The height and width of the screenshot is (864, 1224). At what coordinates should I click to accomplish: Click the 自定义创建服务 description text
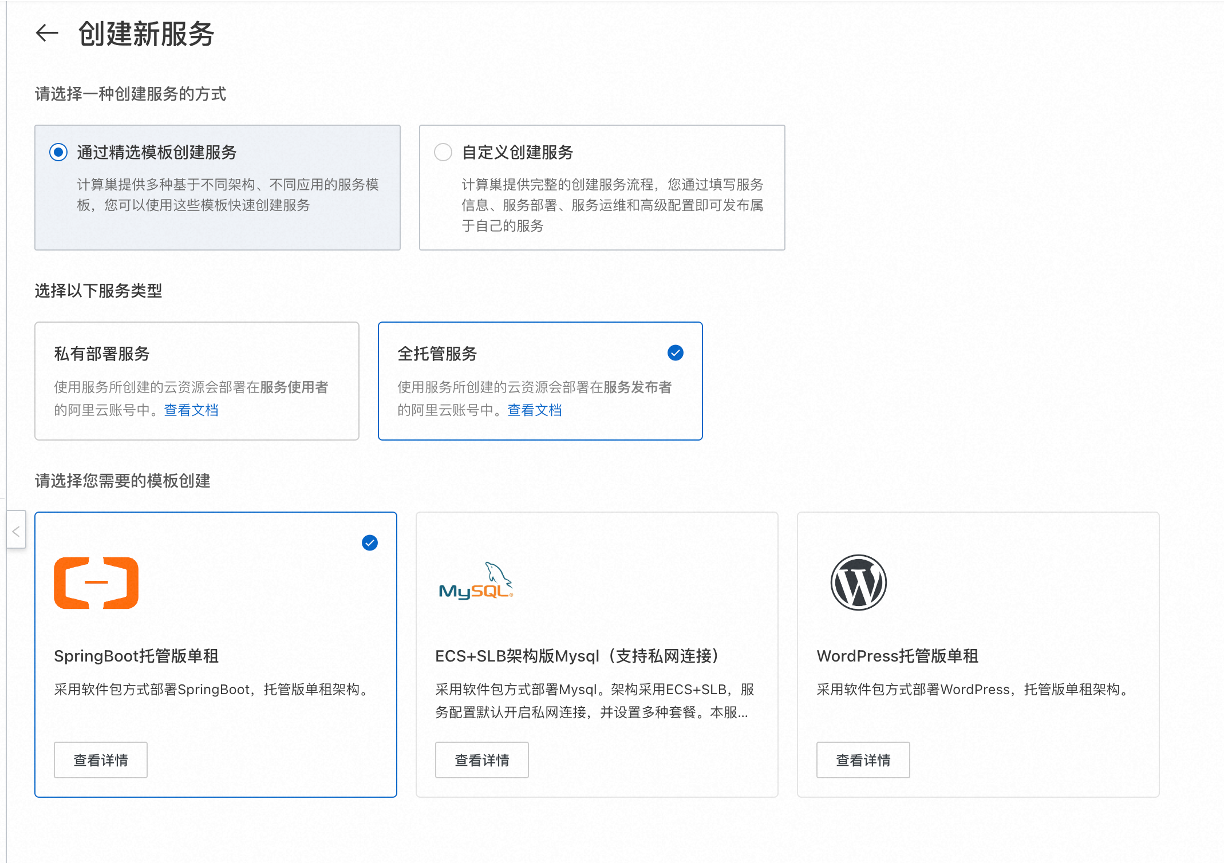coord(612,205)
